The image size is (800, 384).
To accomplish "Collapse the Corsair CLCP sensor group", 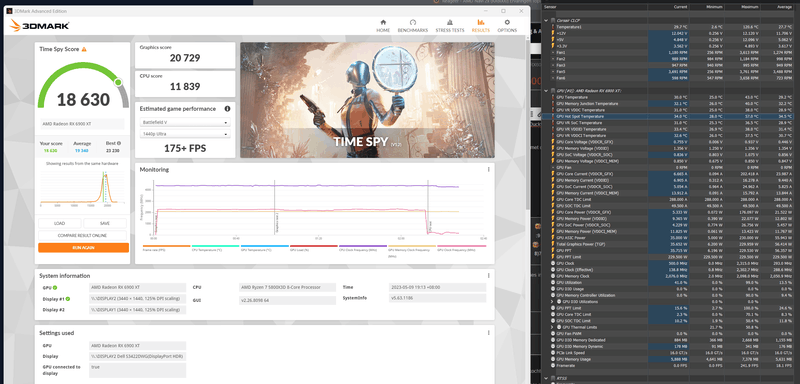I will click(546, 21).
